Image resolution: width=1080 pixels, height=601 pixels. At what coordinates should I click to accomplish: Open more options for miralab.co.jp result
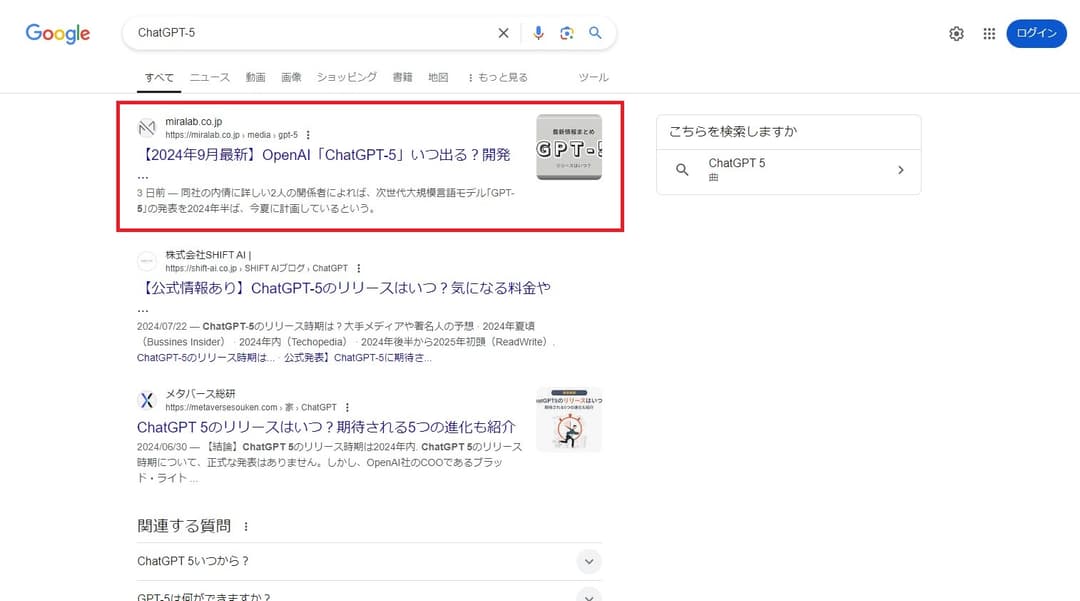(308, 135)
